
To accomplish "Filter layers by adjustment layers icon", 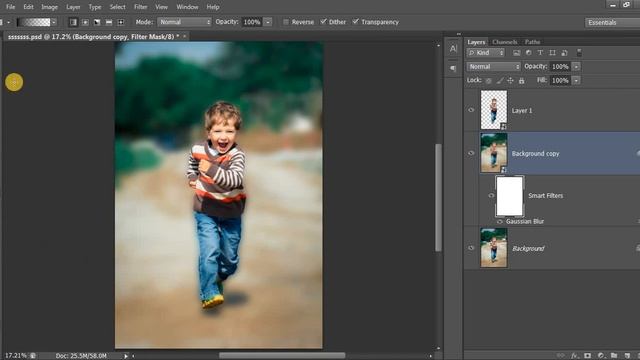I will [529, 53].
